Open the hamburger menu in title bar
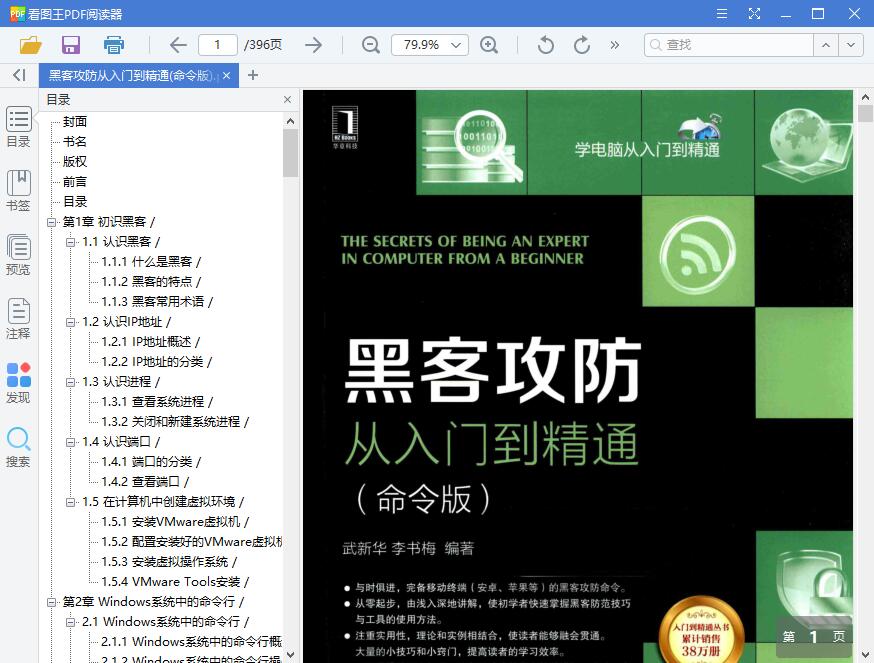 pyautogui.click(x=721, y=15)
